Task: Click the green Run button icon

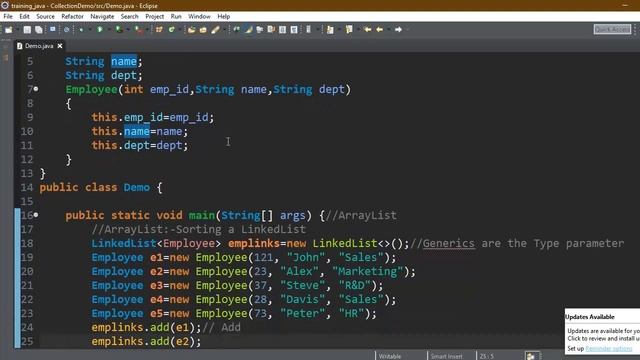Action: point(100,29)
